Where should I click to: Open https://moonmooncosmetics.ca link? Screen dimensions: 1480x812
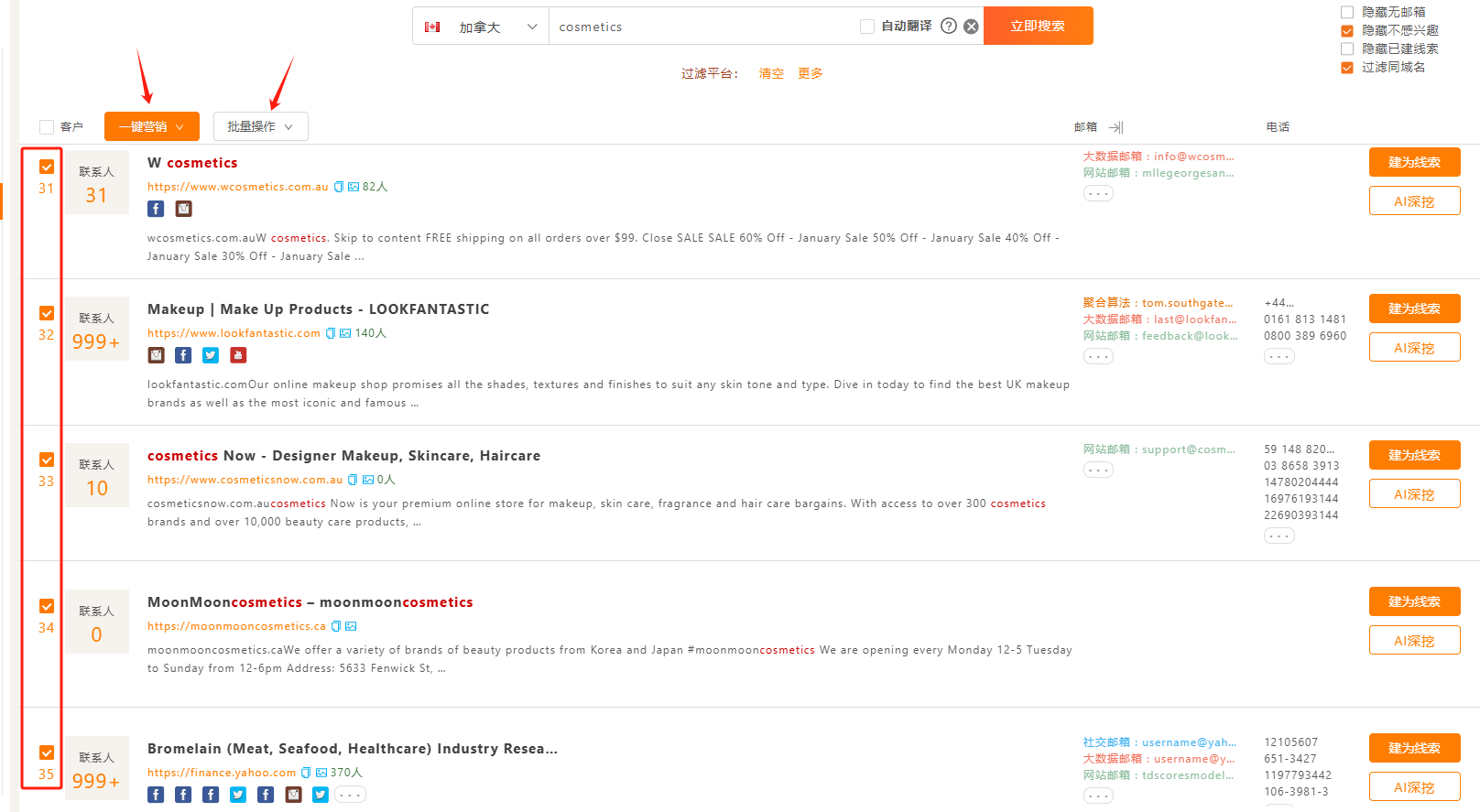(237, 626)
